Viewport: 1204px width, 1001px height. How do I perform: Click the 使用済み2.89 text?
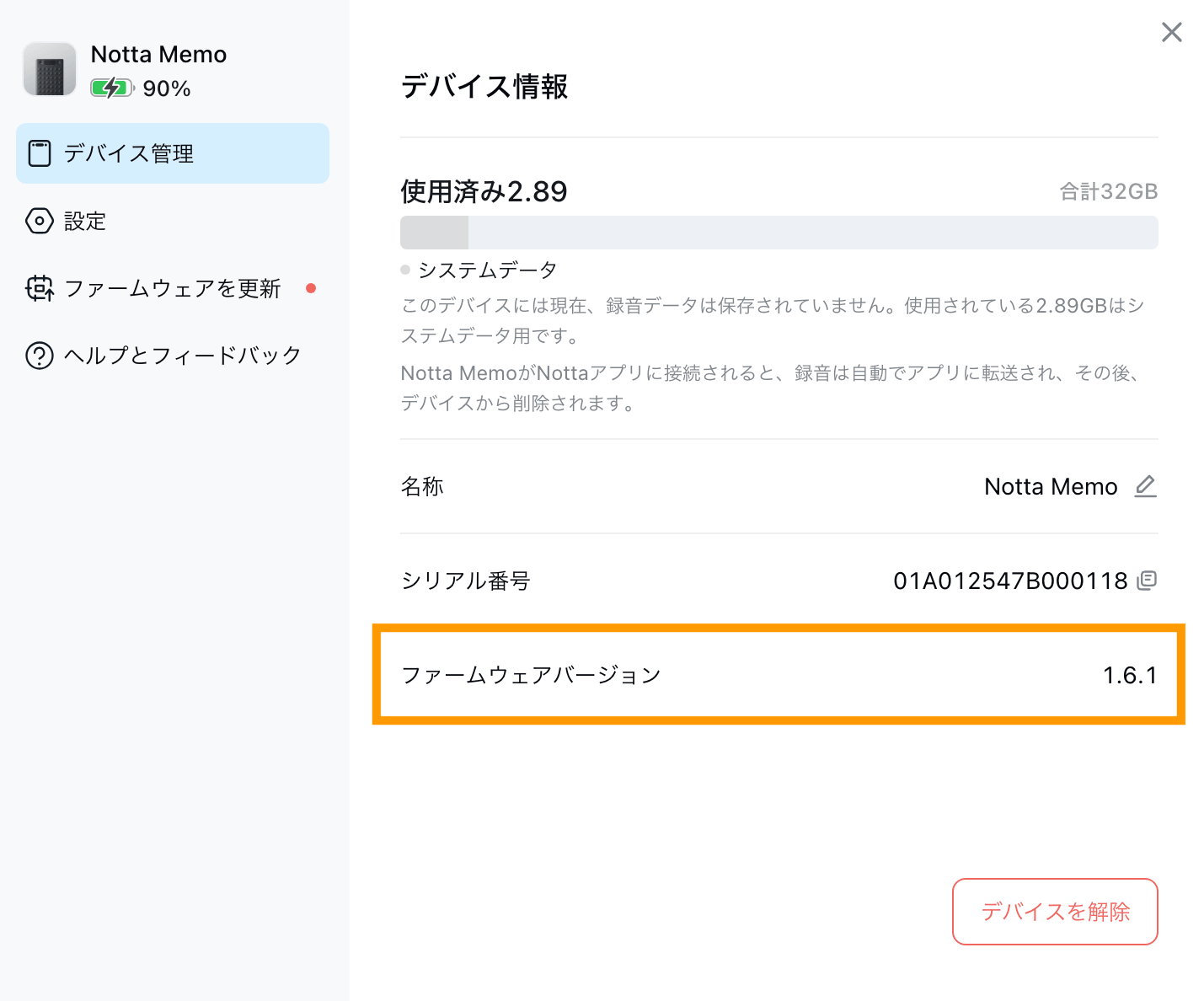pyautogui.click(x=484, y=191)
